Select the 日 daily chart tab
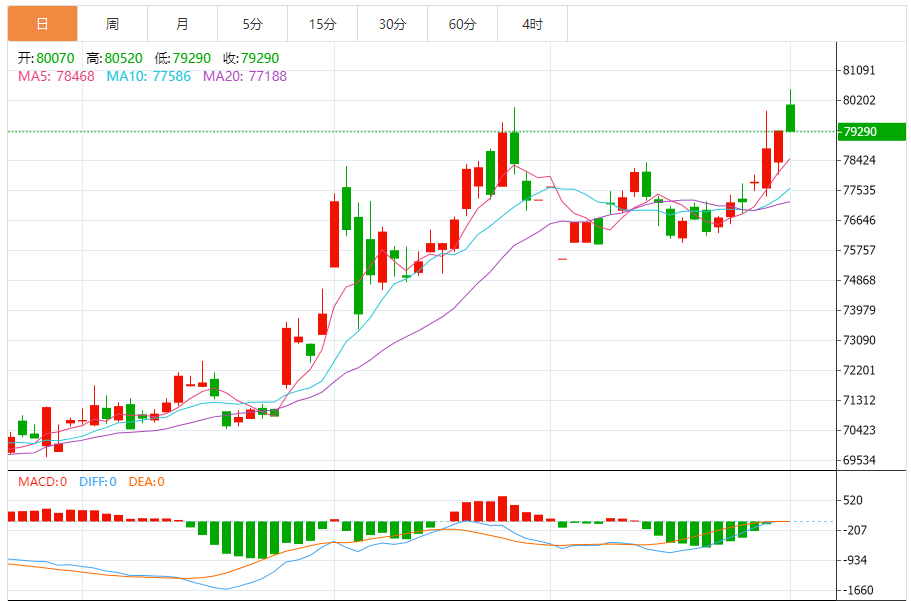Viewport: 911px width, 601px height. click(x=42, y=24)
